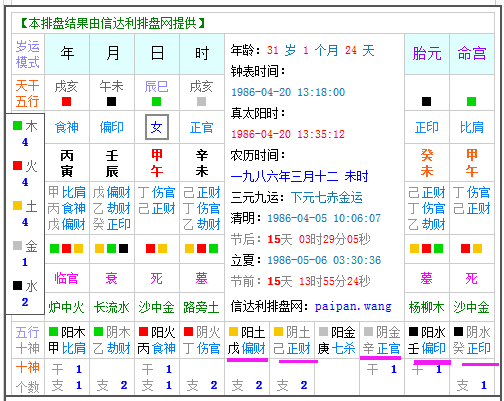Select the 壬辰 month pillar

click(112, 163)
